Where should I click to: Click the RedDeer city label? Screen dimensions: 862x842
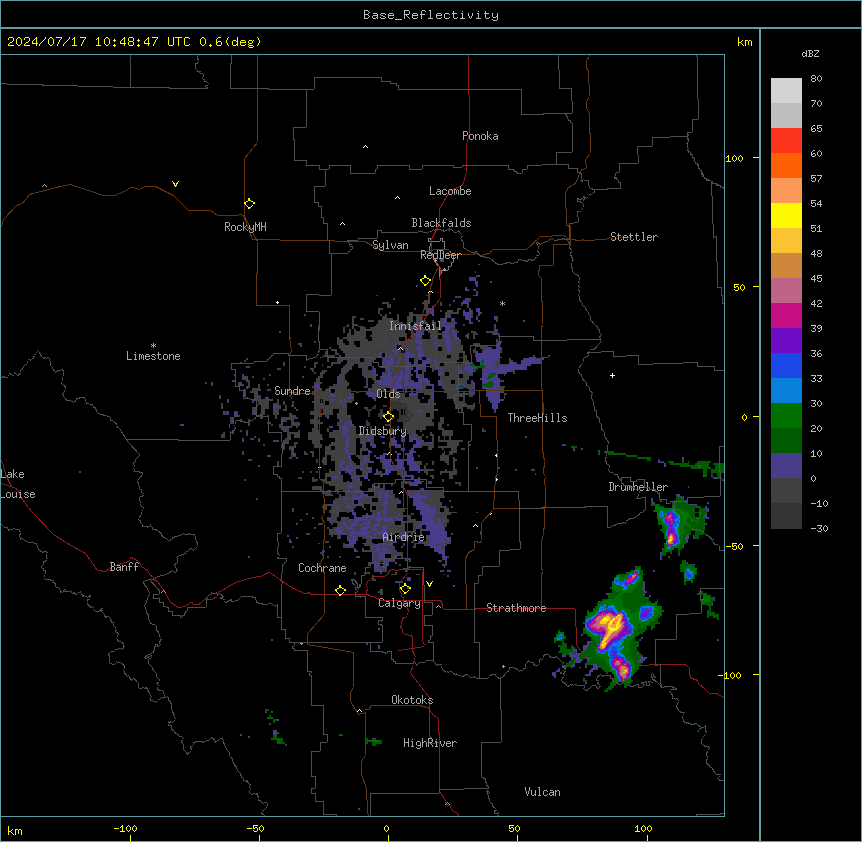(x=440, y=255)
